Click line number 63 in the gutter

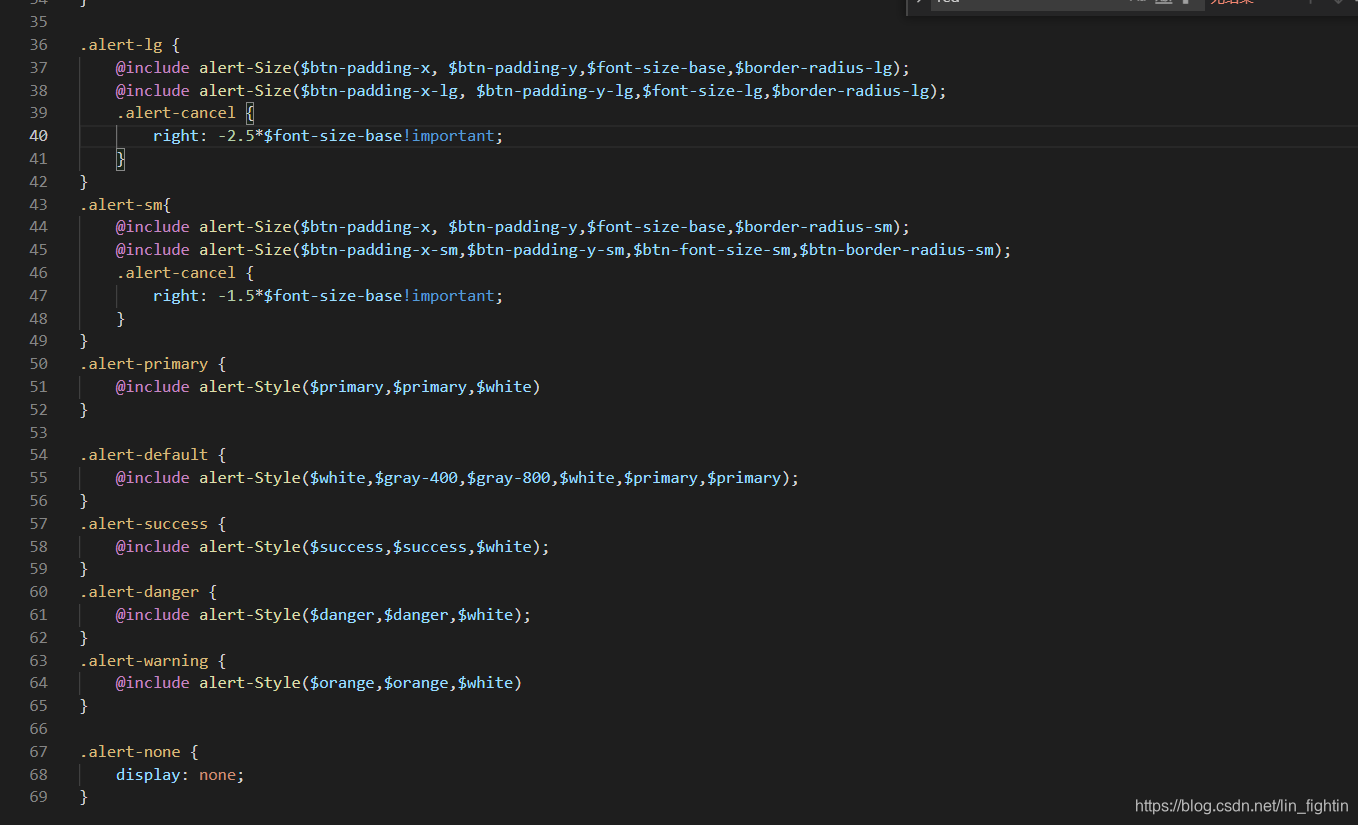pos(38,661)
